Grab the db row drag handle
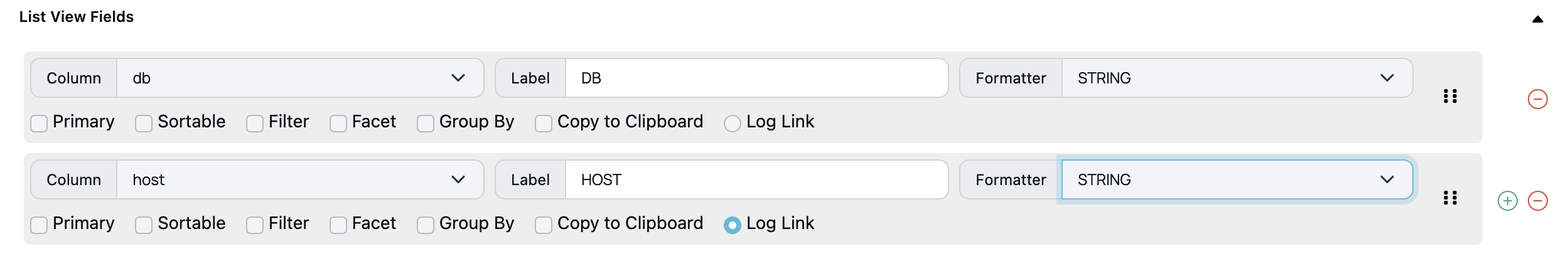Viewport: 1568px width, 256px height. point(1450,96)
